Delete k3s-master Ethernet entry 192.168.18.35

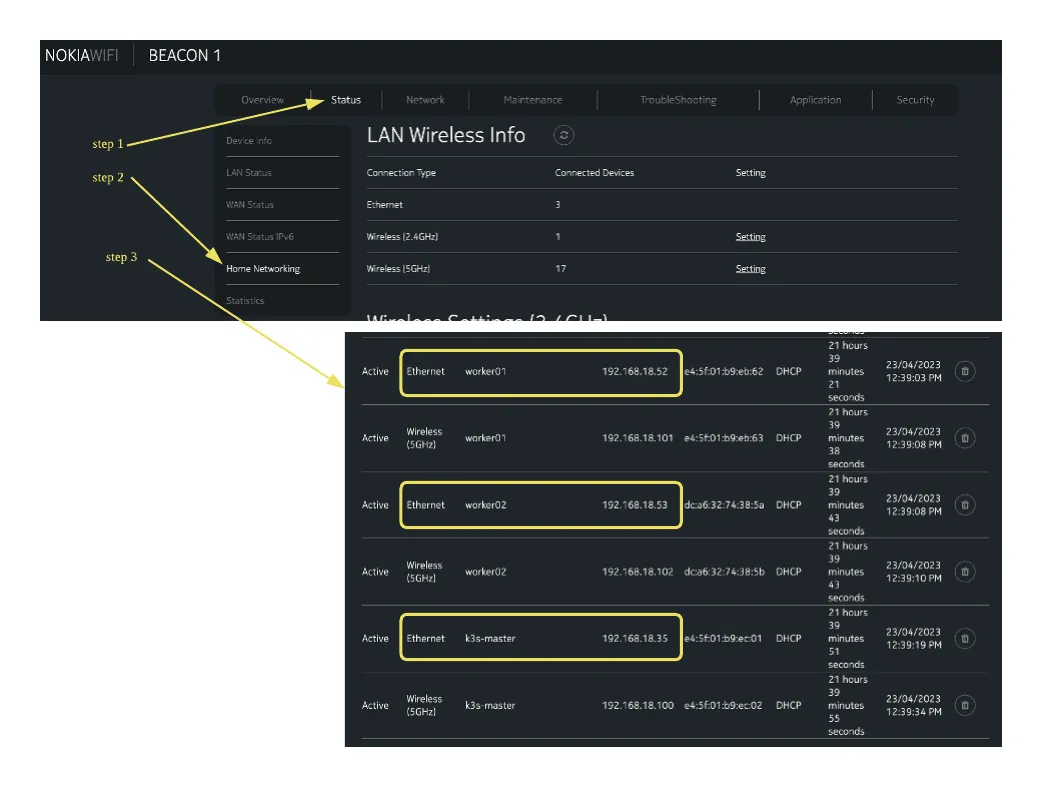(x=965, y=639)
